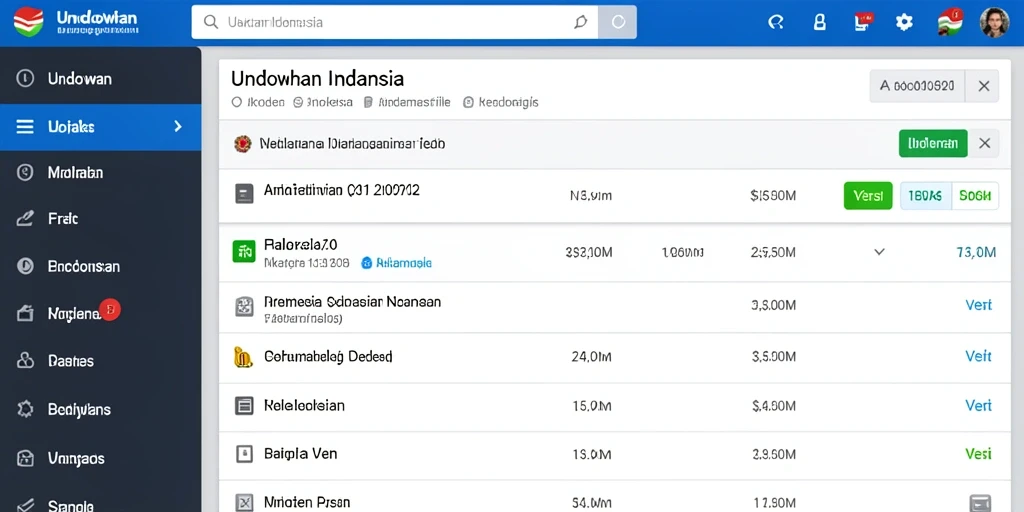Select the Andamastile filter option

click(x=407, y=103)
